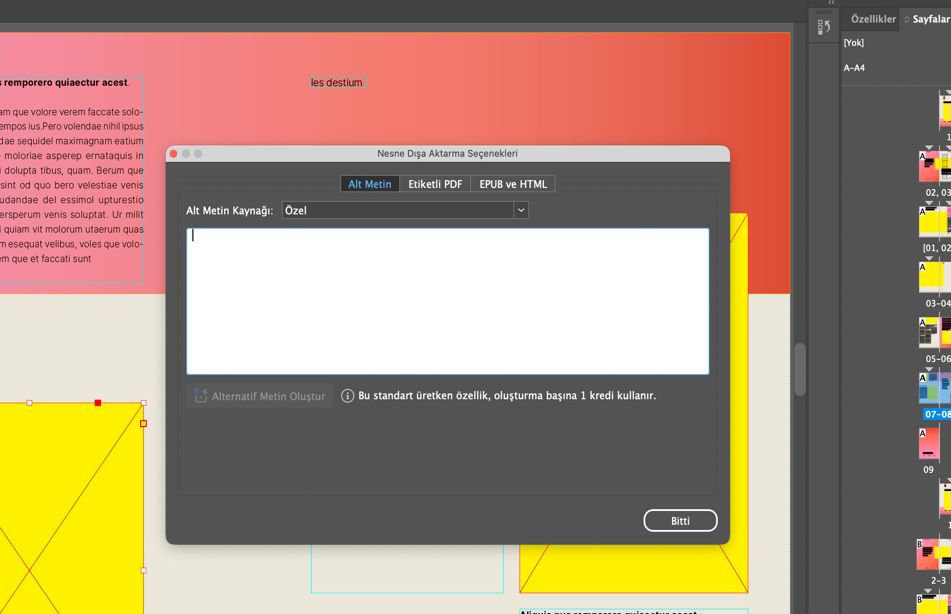Close the dialog with red button
The height and width of the screenshot is (614, 951).
[173, 154]
